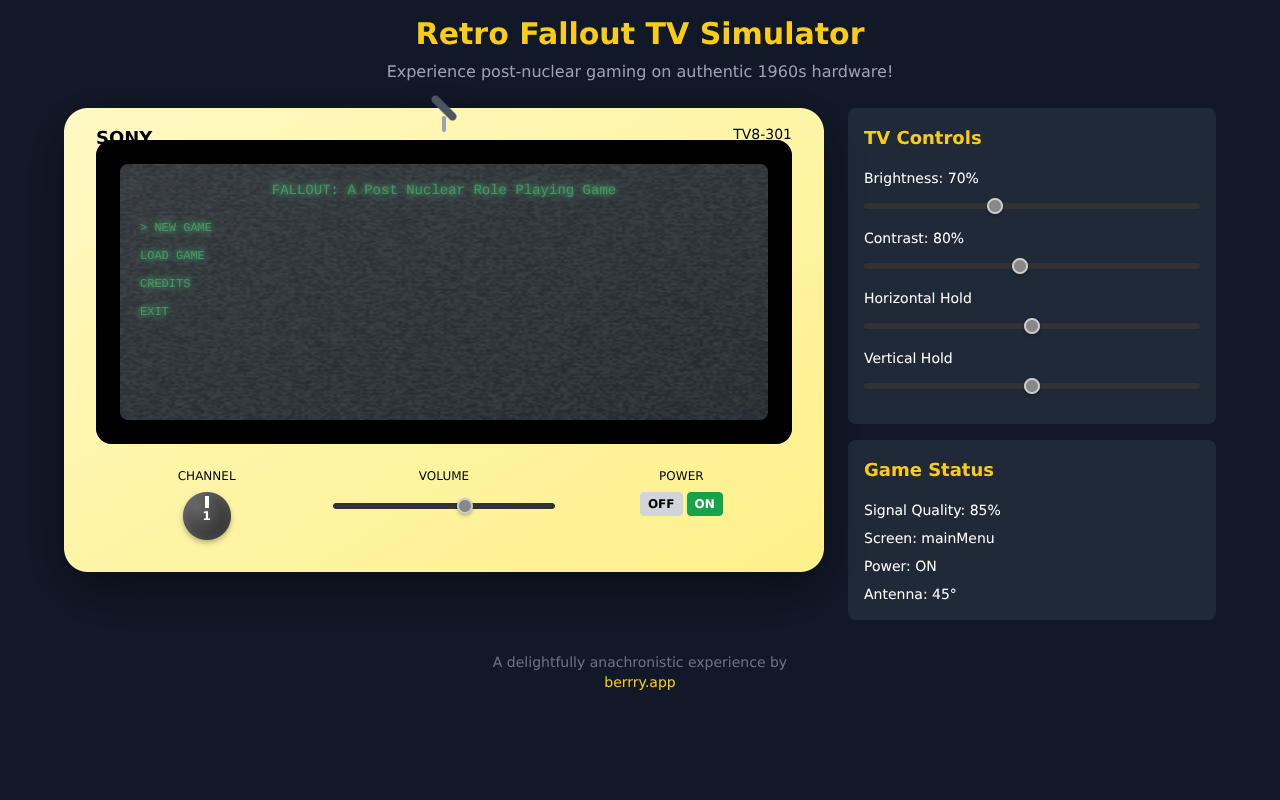The width and height of the screenshot is (1280, 800).
Task: Select EXIT on the Fallout menu
Action: click(x=154, y=311)
